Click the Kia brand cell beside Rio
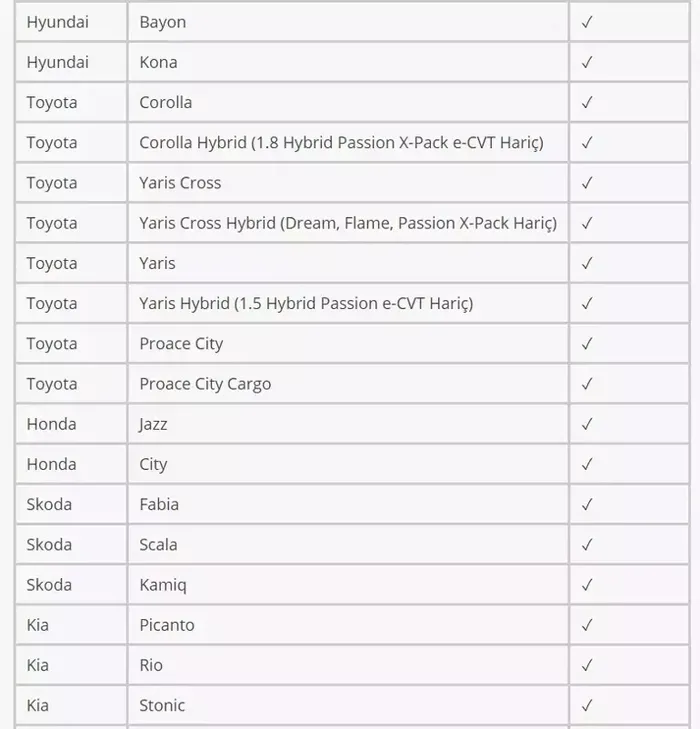Screen dimensions: 700x729 [71, 665]
